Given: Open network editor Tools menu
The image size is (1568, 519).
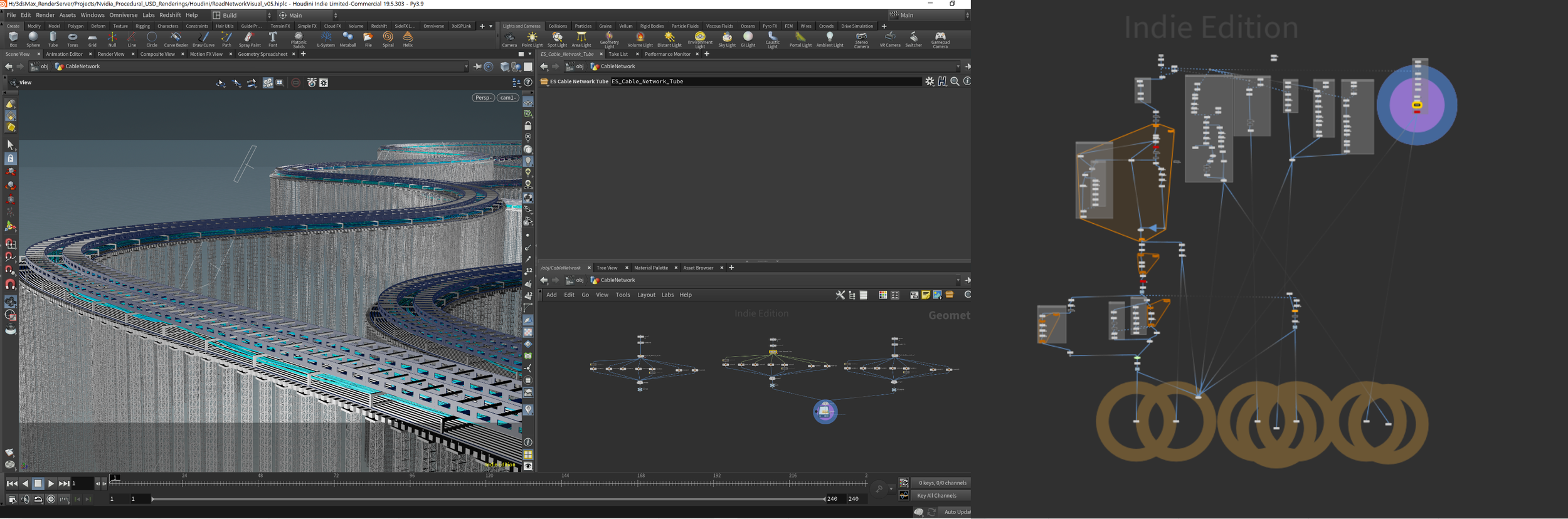Looking at the screenshot, I should pyautogui.click(x=623, y=295).
